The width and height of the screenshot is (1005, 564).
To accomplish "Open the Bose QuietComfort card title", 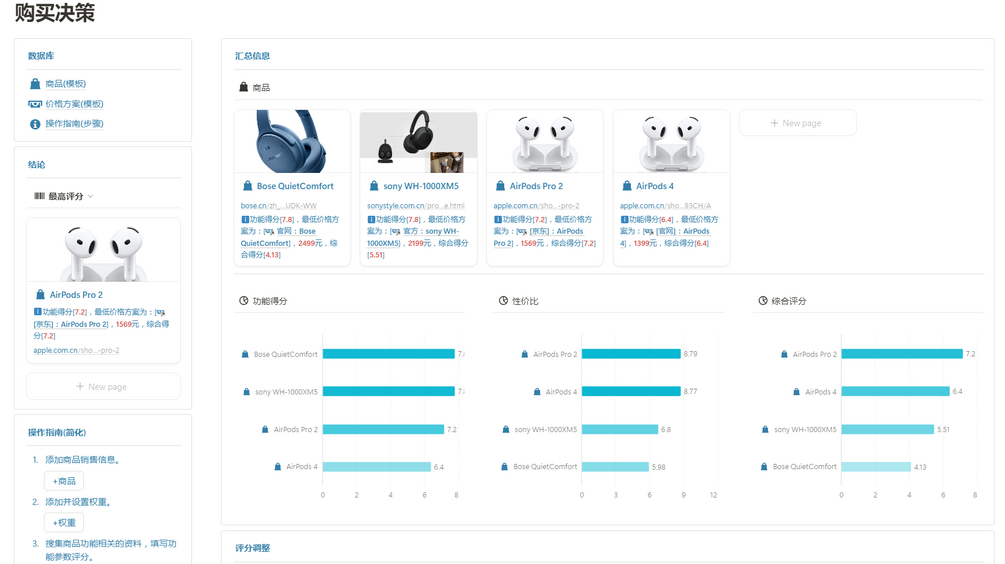I will pyautogui.click(x=295, y=186).
